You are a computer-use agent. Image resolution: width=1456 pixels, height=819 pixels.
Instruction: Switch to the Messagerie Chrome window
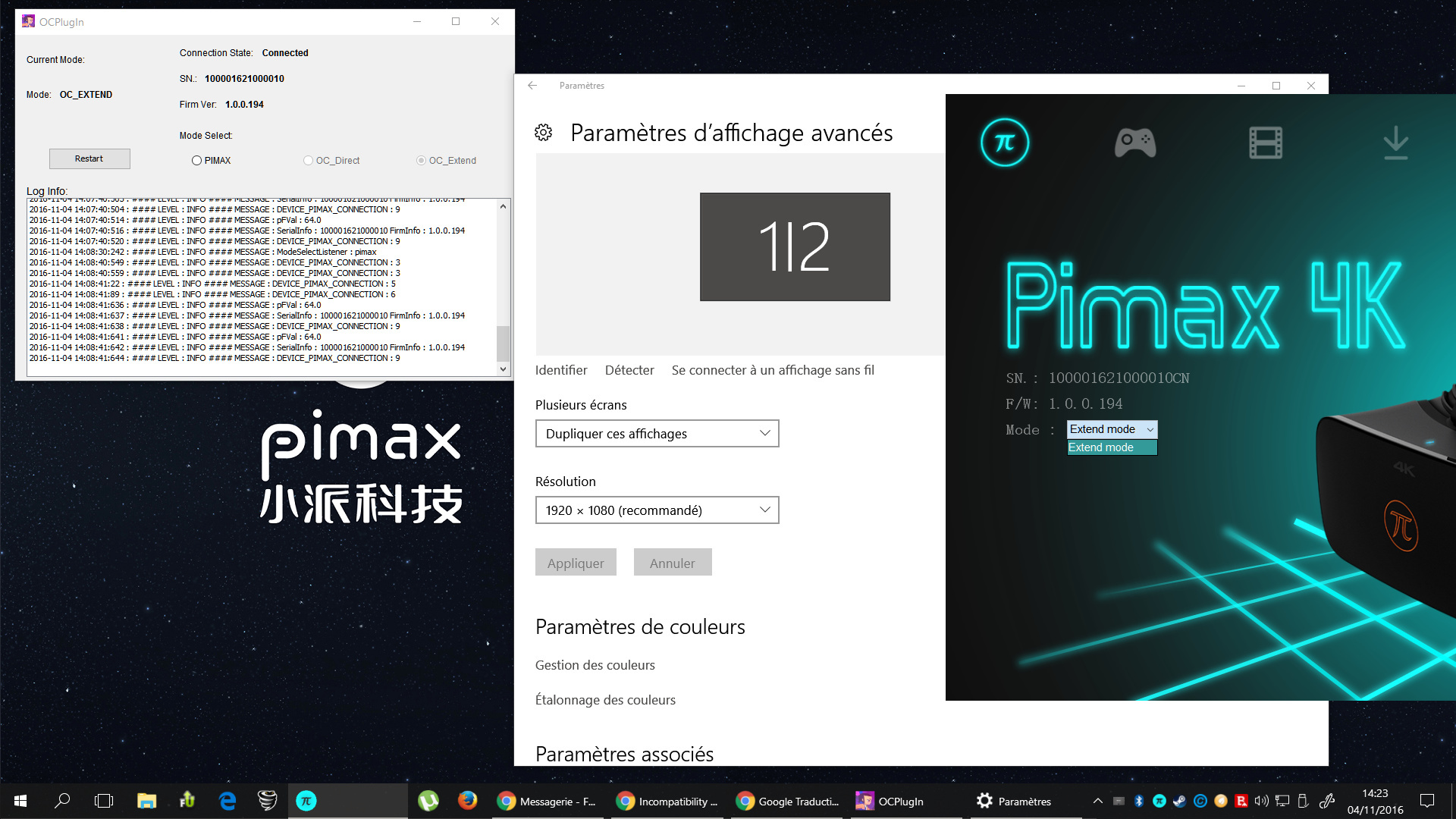(x=548, y=801)
